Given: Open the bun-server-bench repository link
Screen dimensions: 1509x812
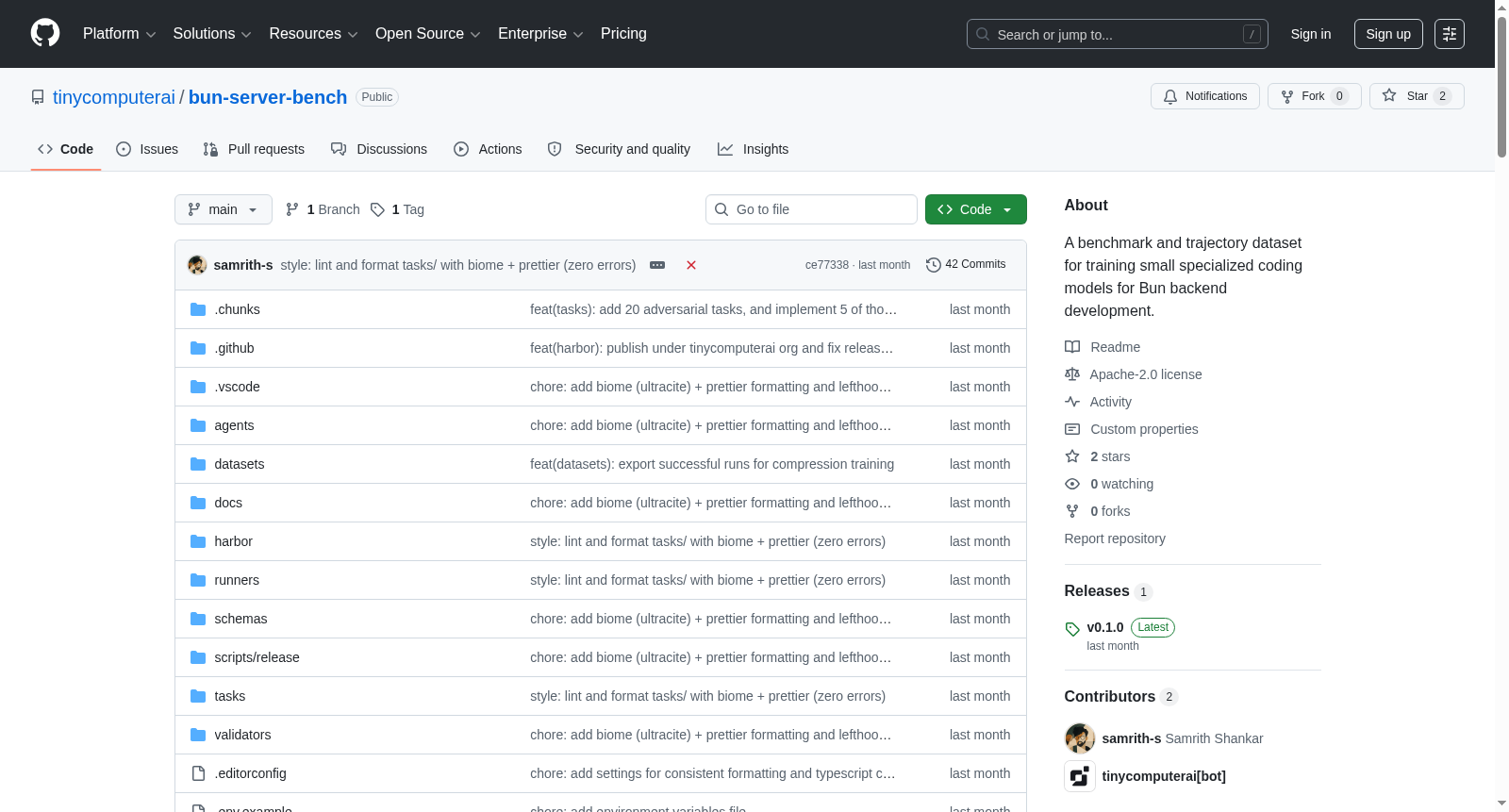Looking at the screenshot, I should [x=268, y=97].
